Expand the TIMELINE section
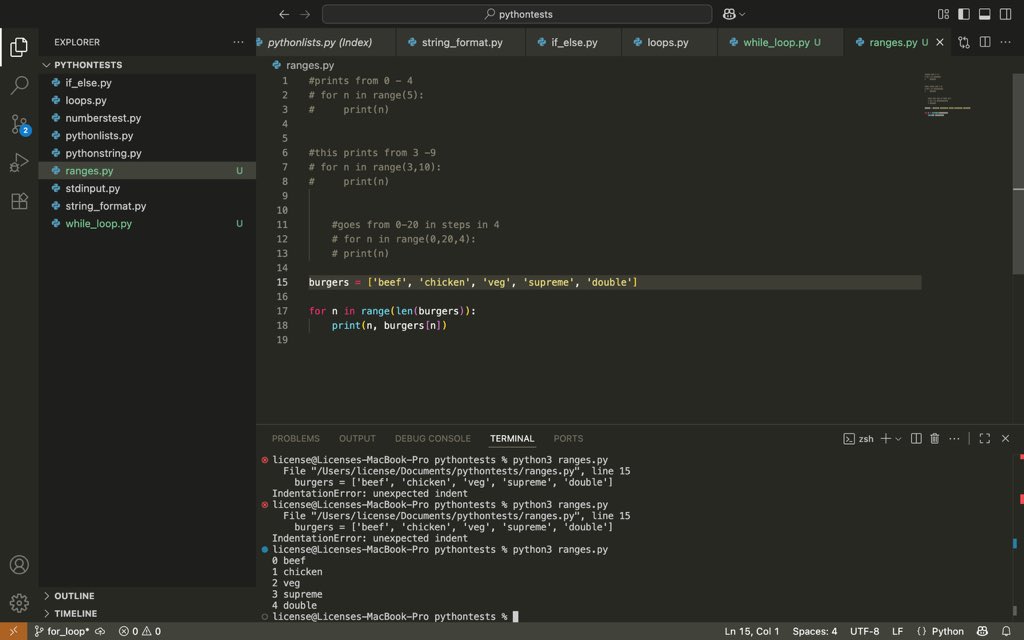Screen dimensions: 1024x640 [148, 613]
